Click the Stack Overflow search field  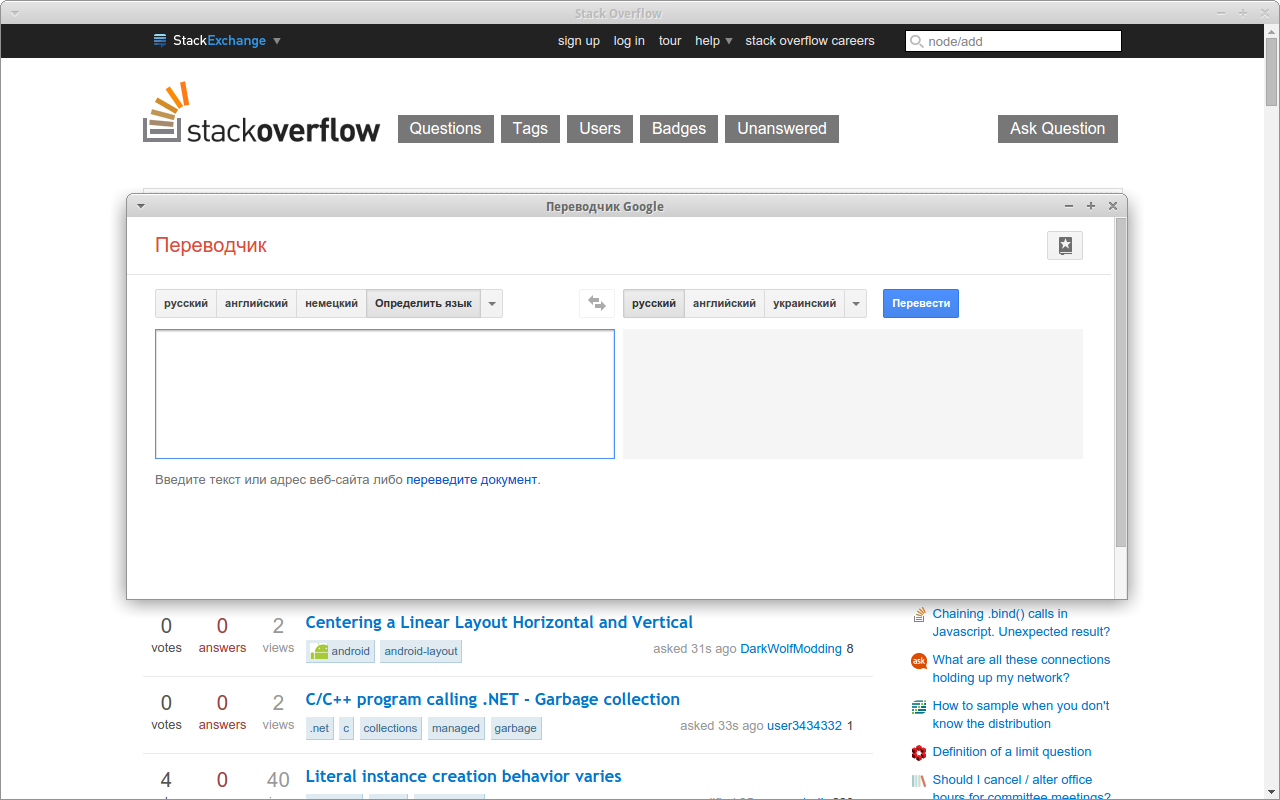1014,41
